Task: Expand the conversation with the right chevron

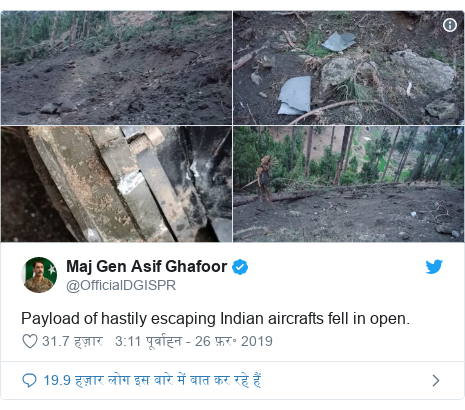Action: pyautogui.click(x=436, y=380)
